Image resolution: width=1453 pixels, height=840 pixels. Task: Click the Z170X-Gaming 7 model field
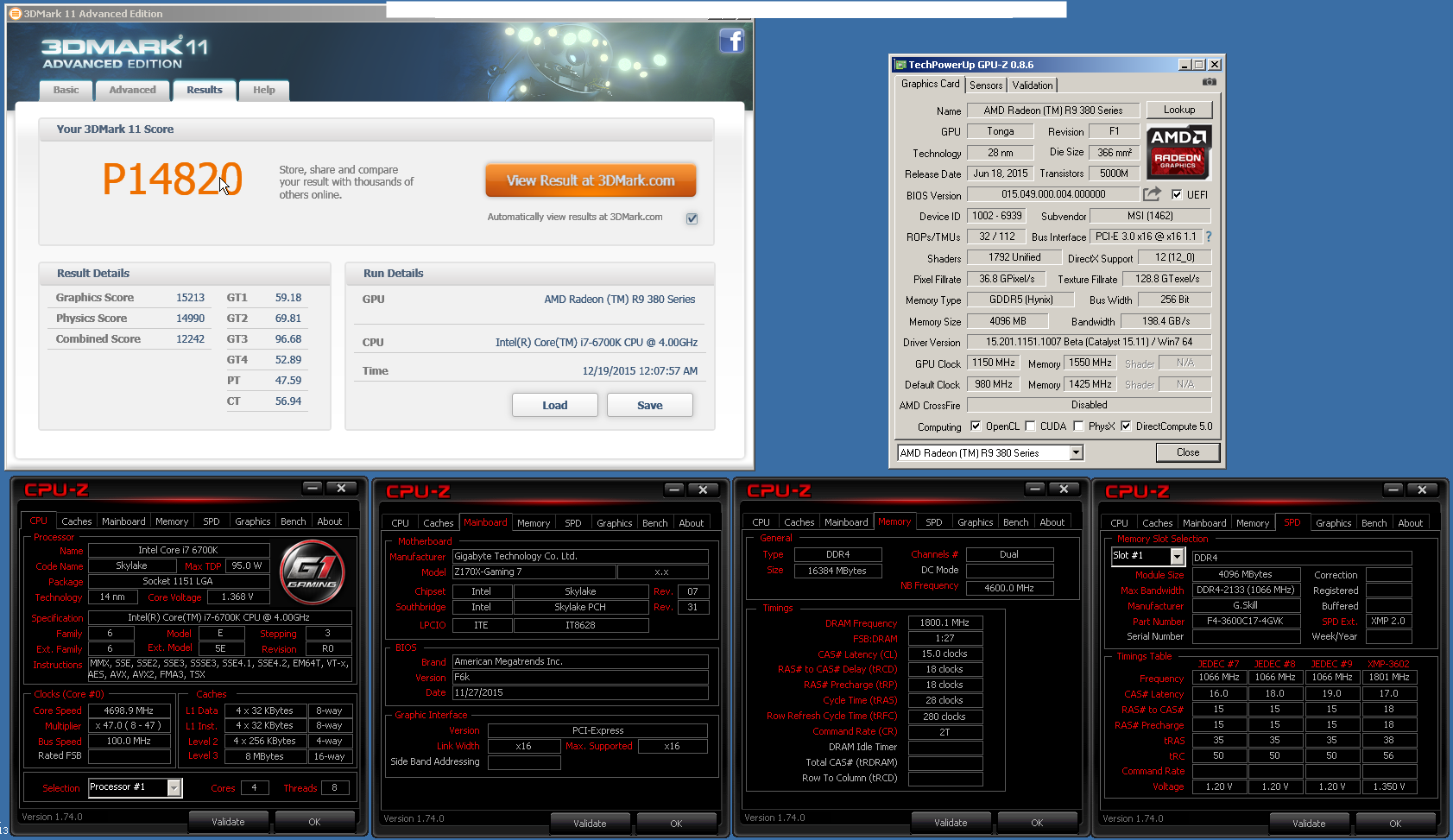click(534, 572)
